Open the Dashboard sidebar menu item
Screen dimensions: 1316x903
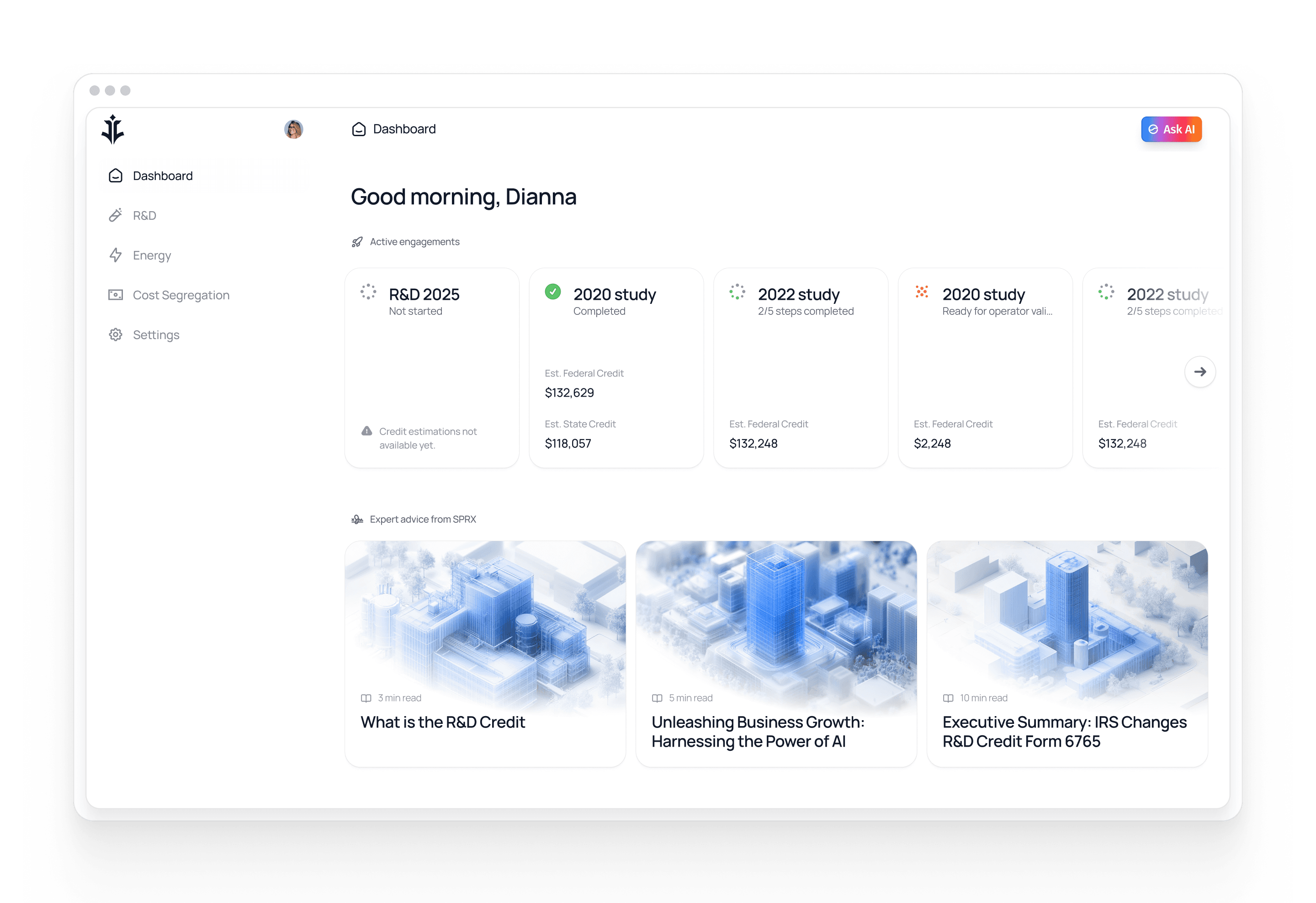pyautogui.click(x=163, y=175)
